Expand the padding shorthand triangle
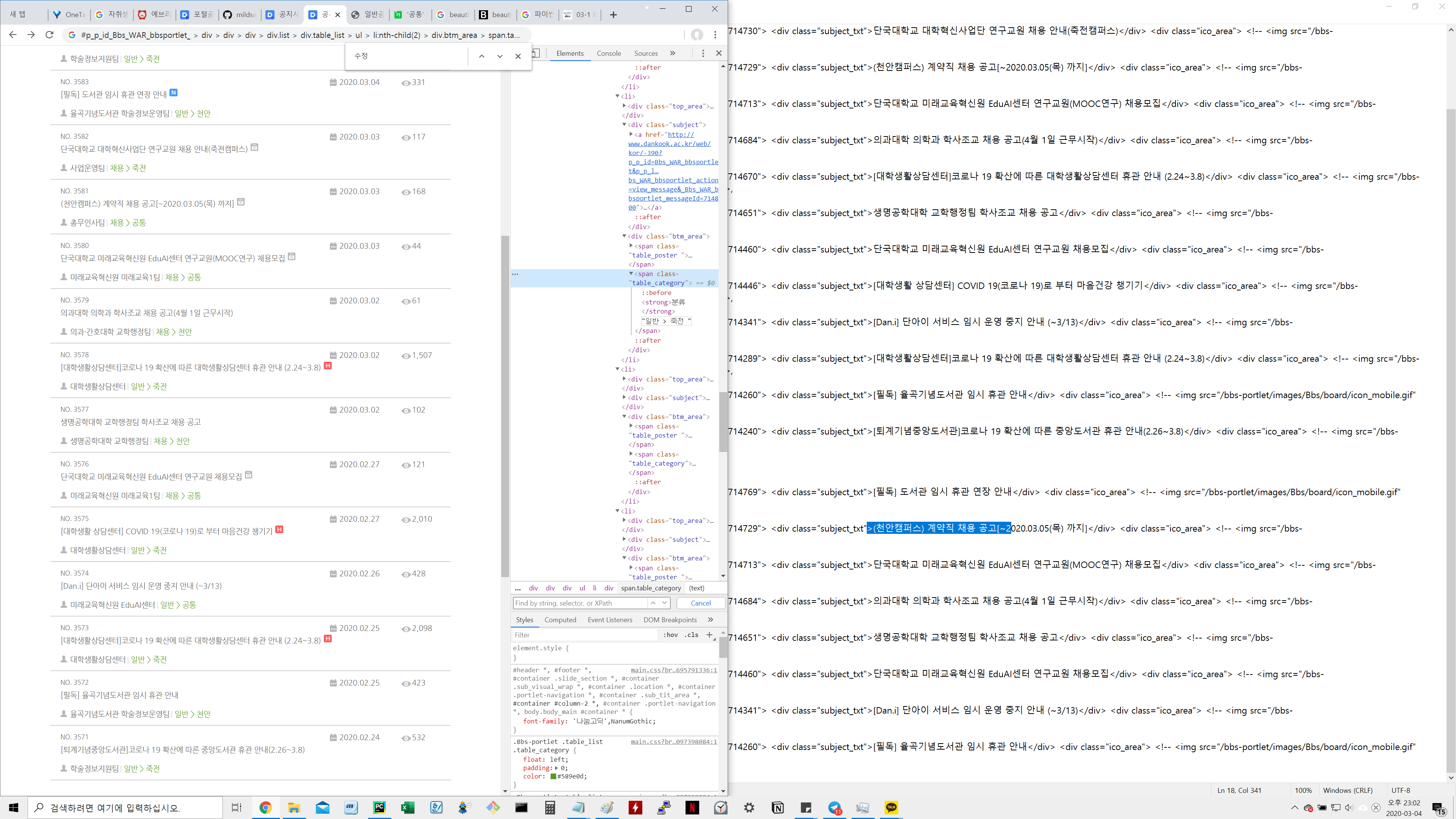The height and width of the screenshot is (819, 1456). 556,767
